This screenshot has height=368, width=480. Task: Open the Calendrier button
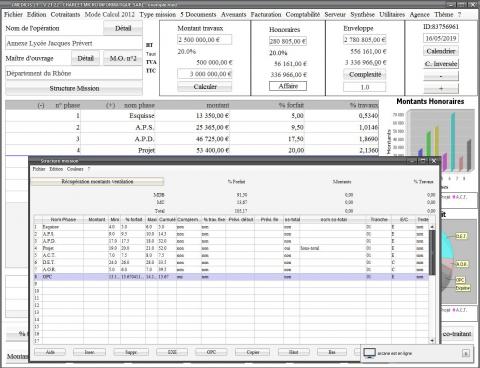[441, 51]
